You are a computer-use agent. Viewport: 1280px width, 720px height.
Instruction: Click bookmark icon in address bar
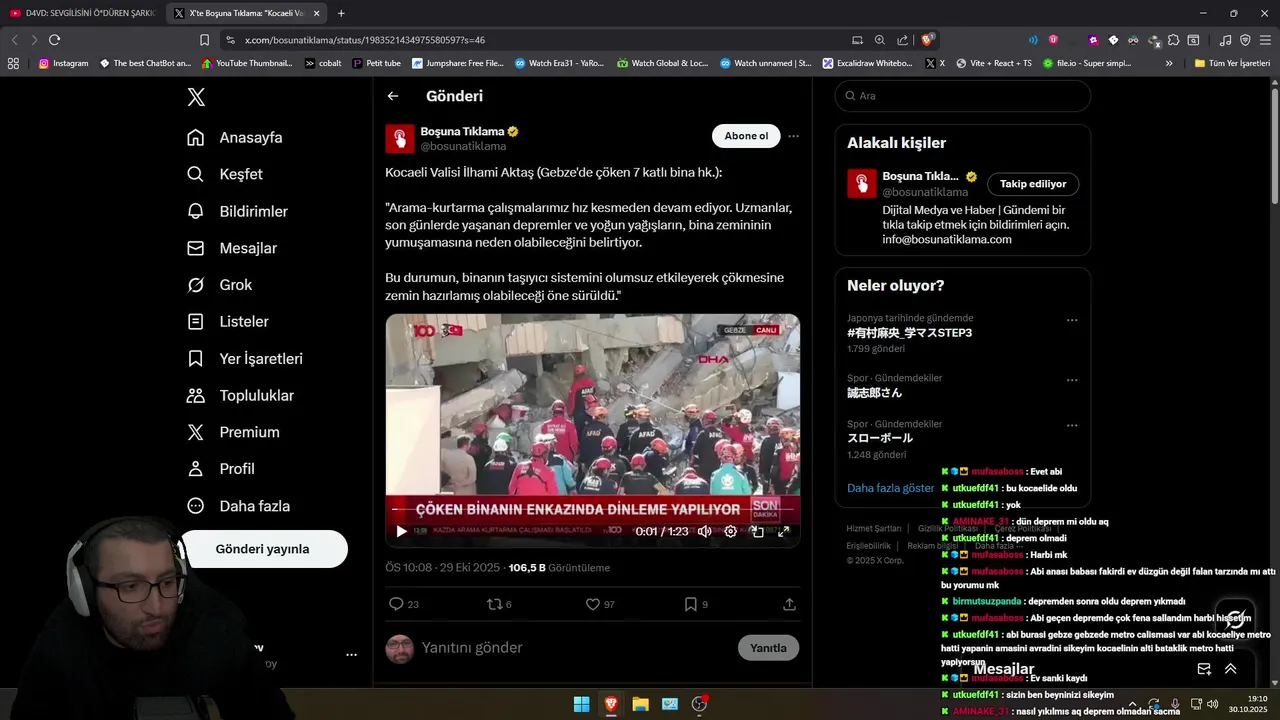(204, 40)
